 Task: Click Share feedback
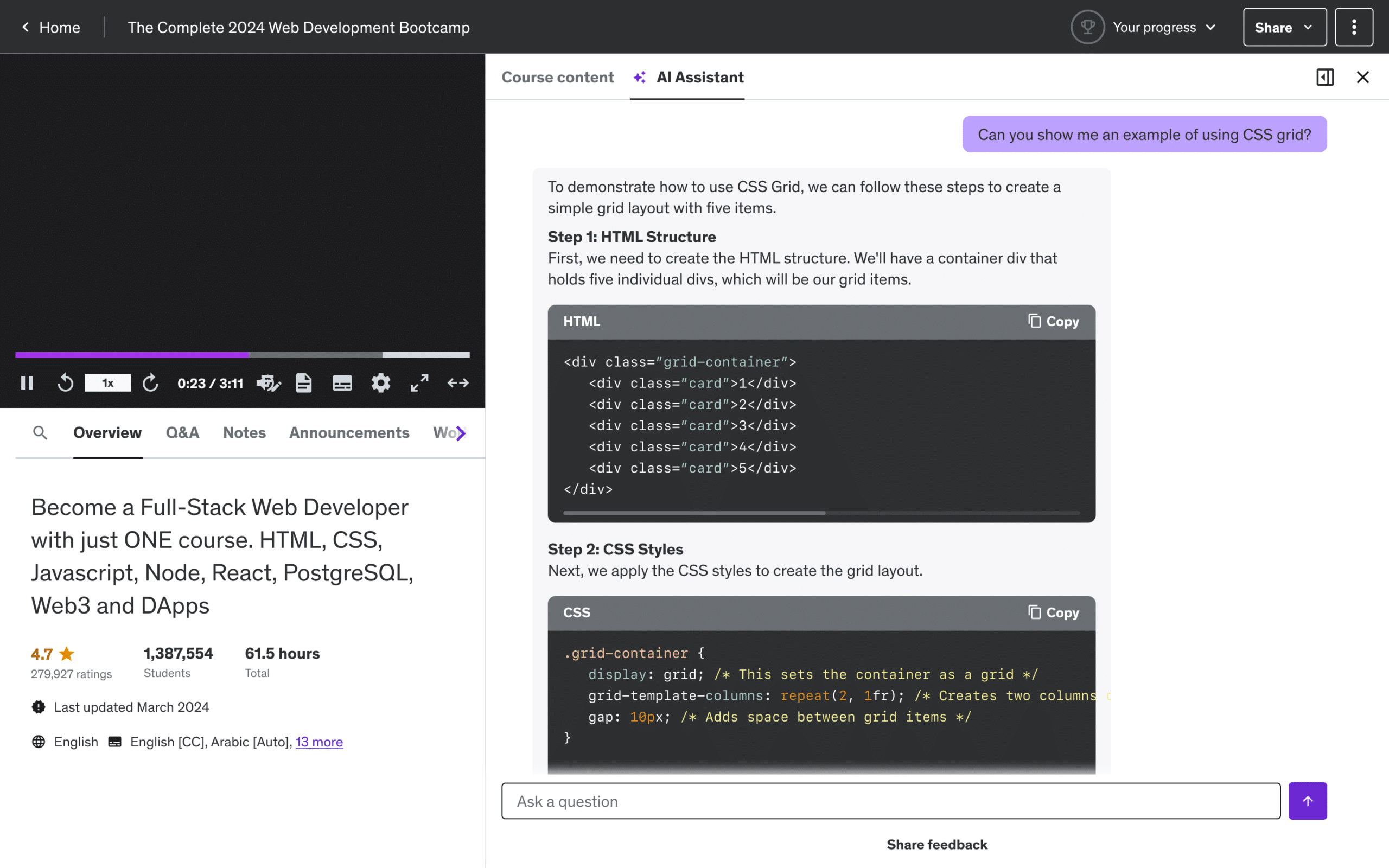[x=936, y=845]
